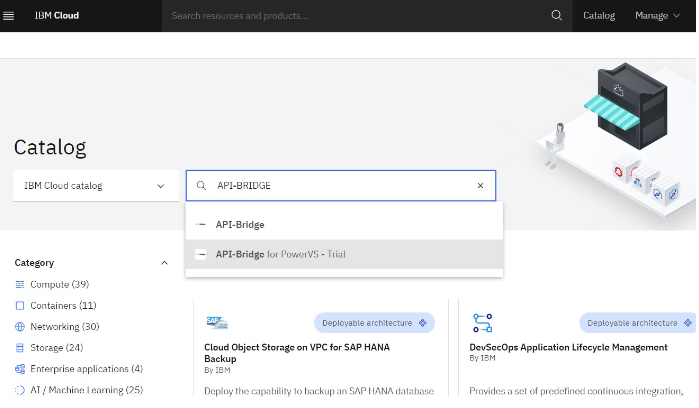Click the icon beside API-Bridge suggestion
The image size is (699, 408).
[201, 225]
